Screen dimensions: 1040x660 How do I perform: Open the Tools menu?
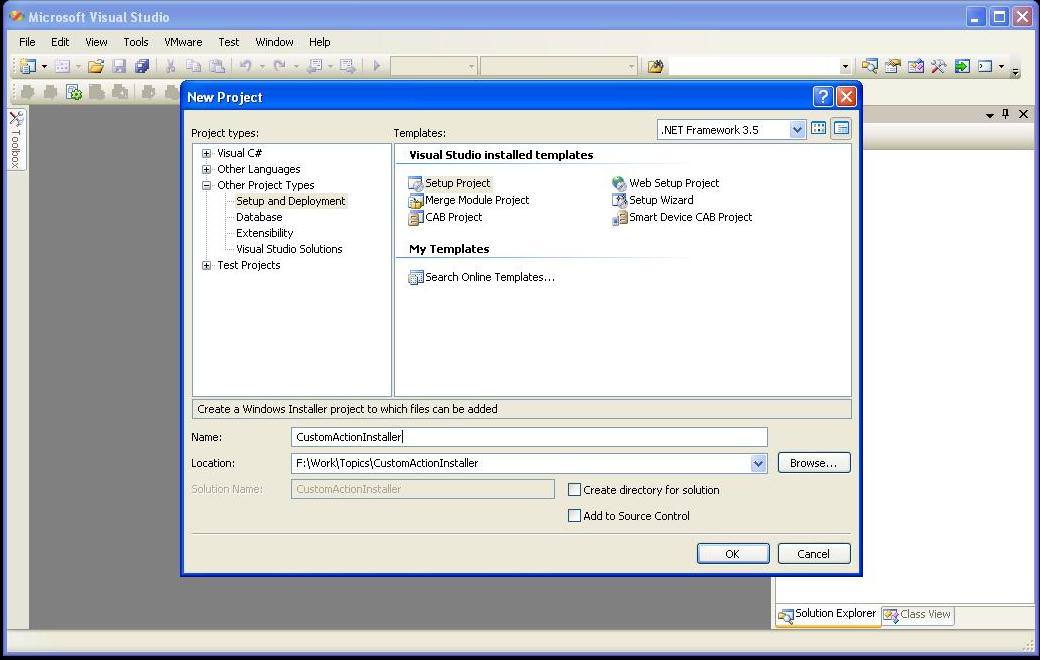[136, 42]
